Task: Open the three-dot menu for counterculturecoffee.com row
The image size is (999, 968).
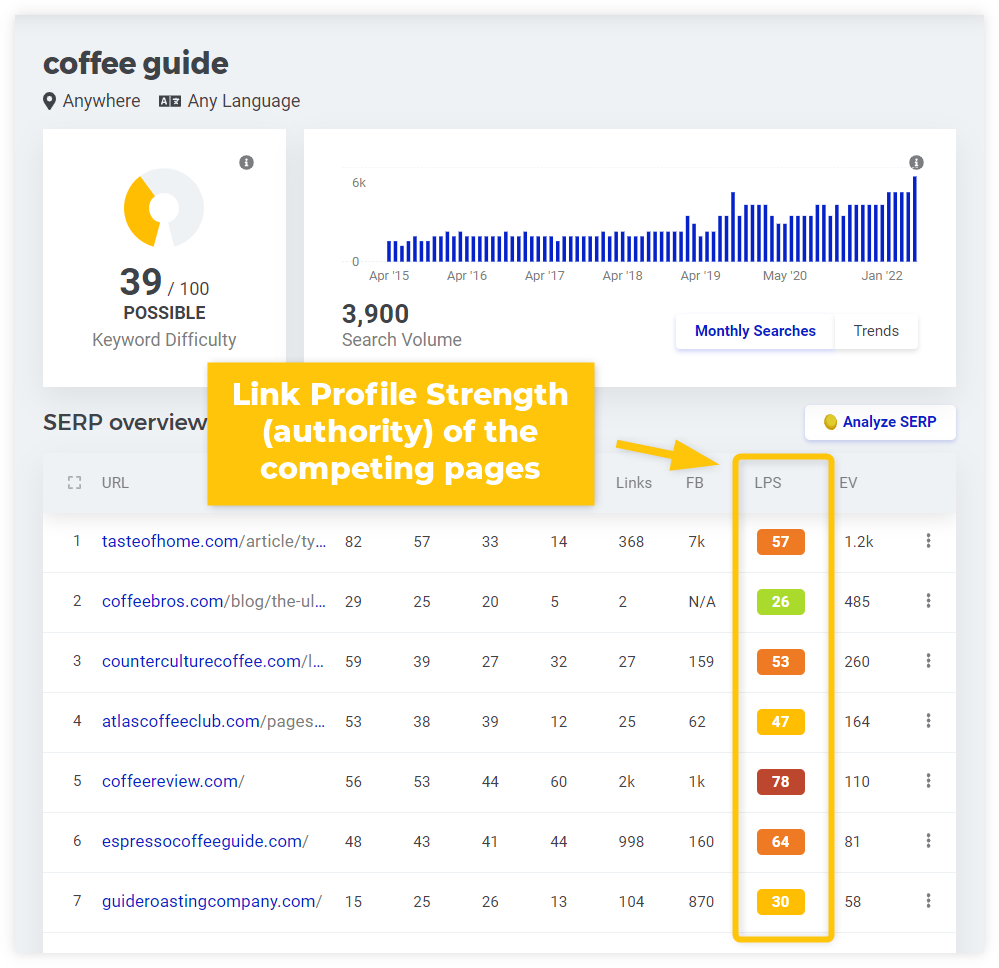Action: point(928,661)
